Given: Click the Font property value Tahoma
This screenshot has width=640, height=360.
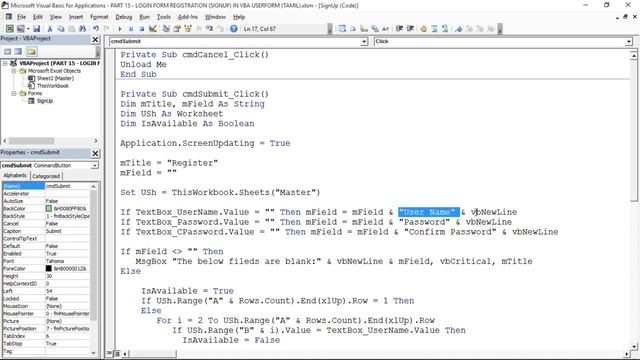Looking at the screenshot, I should tap(67, 261).
